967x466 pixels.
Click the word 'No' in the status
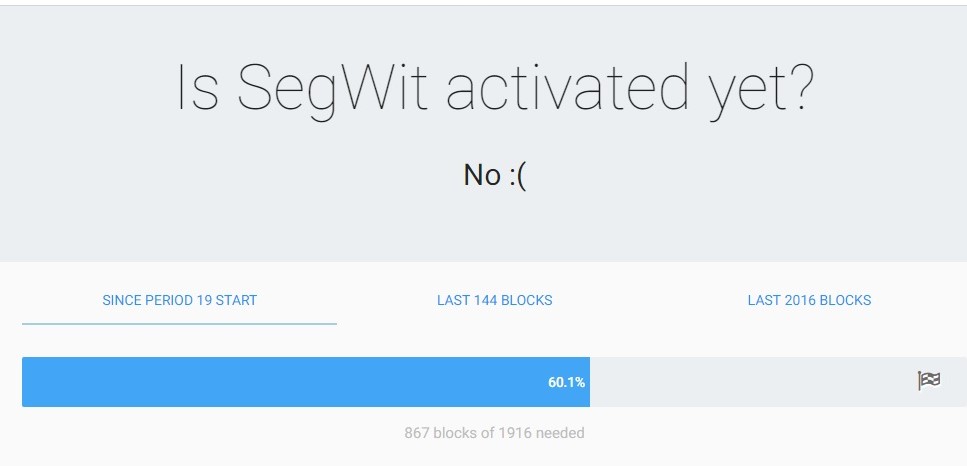[482, 175]
